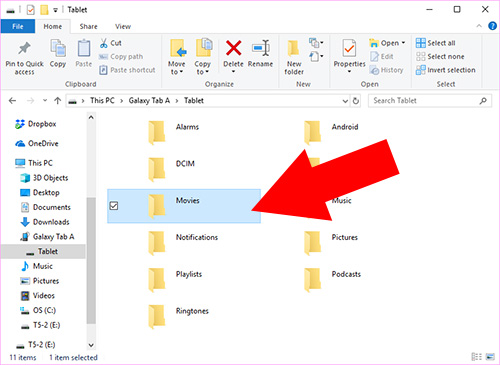The height and width of the screenshot is (365, 500).
Task: Select OneDrive in navigation pane
Action: tap(37, 143)
